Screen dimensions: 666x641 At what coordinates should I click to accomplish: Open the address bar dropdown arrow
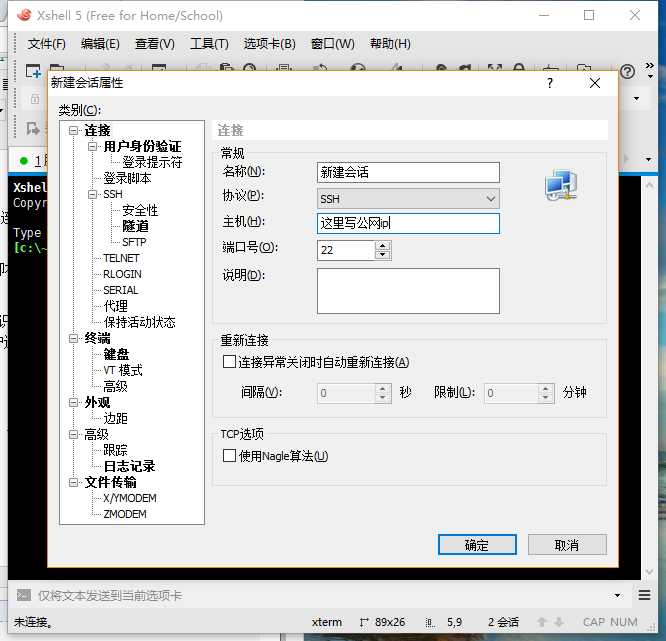(x=636, y=99)
